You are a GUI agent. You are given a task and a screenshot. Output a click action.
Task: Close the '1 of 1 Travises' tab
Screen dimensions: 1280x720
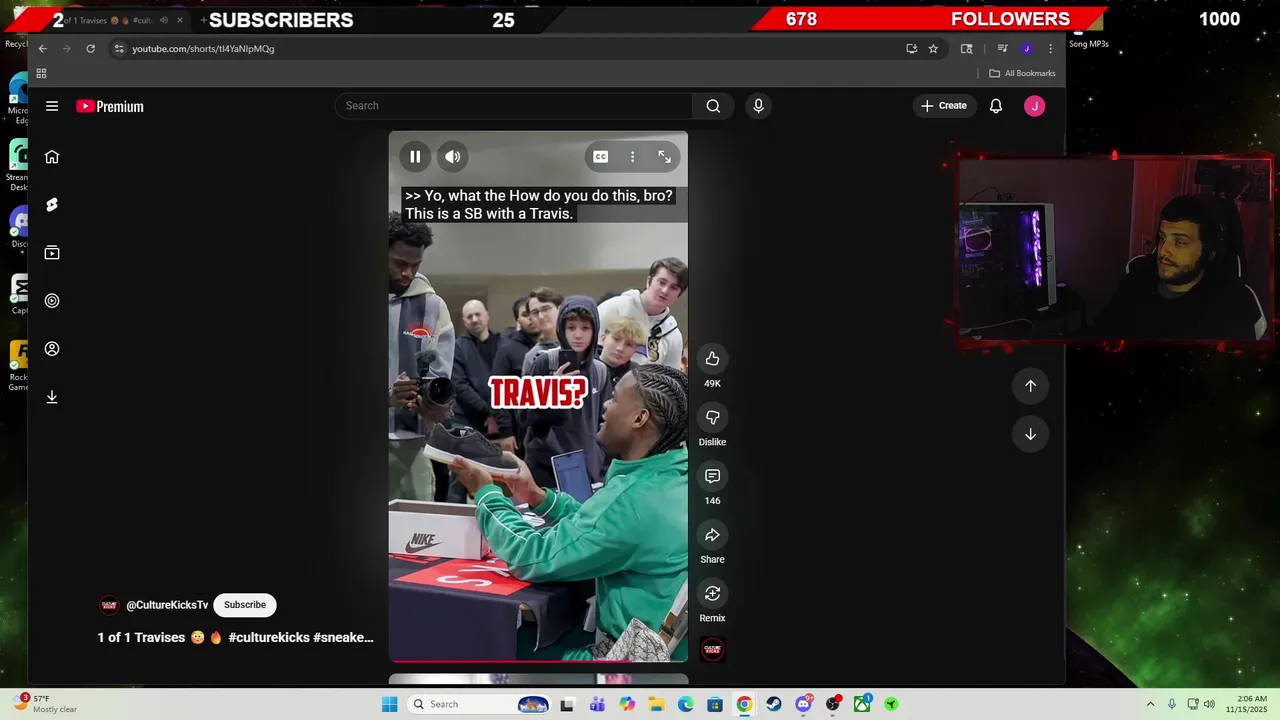[180, 20]
